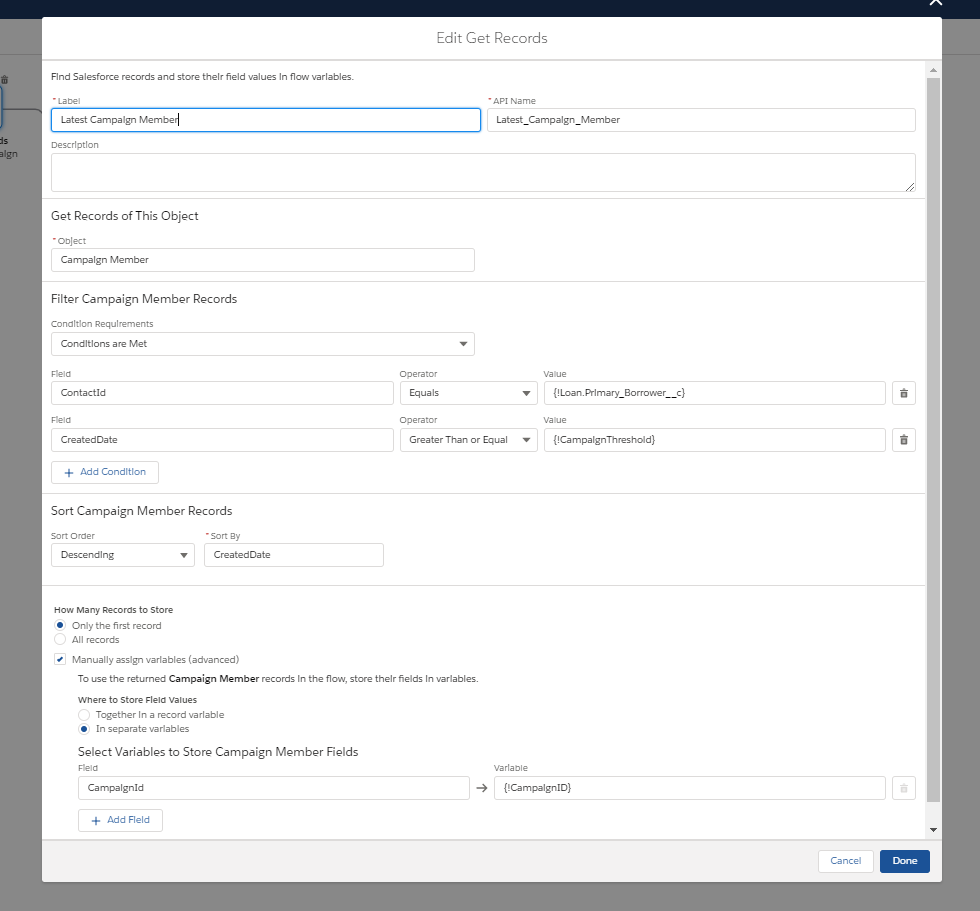Close the Edit Get Records dialog
This screenshot has width=980, height=911.
pyautogui.click(x=935, y=3)
